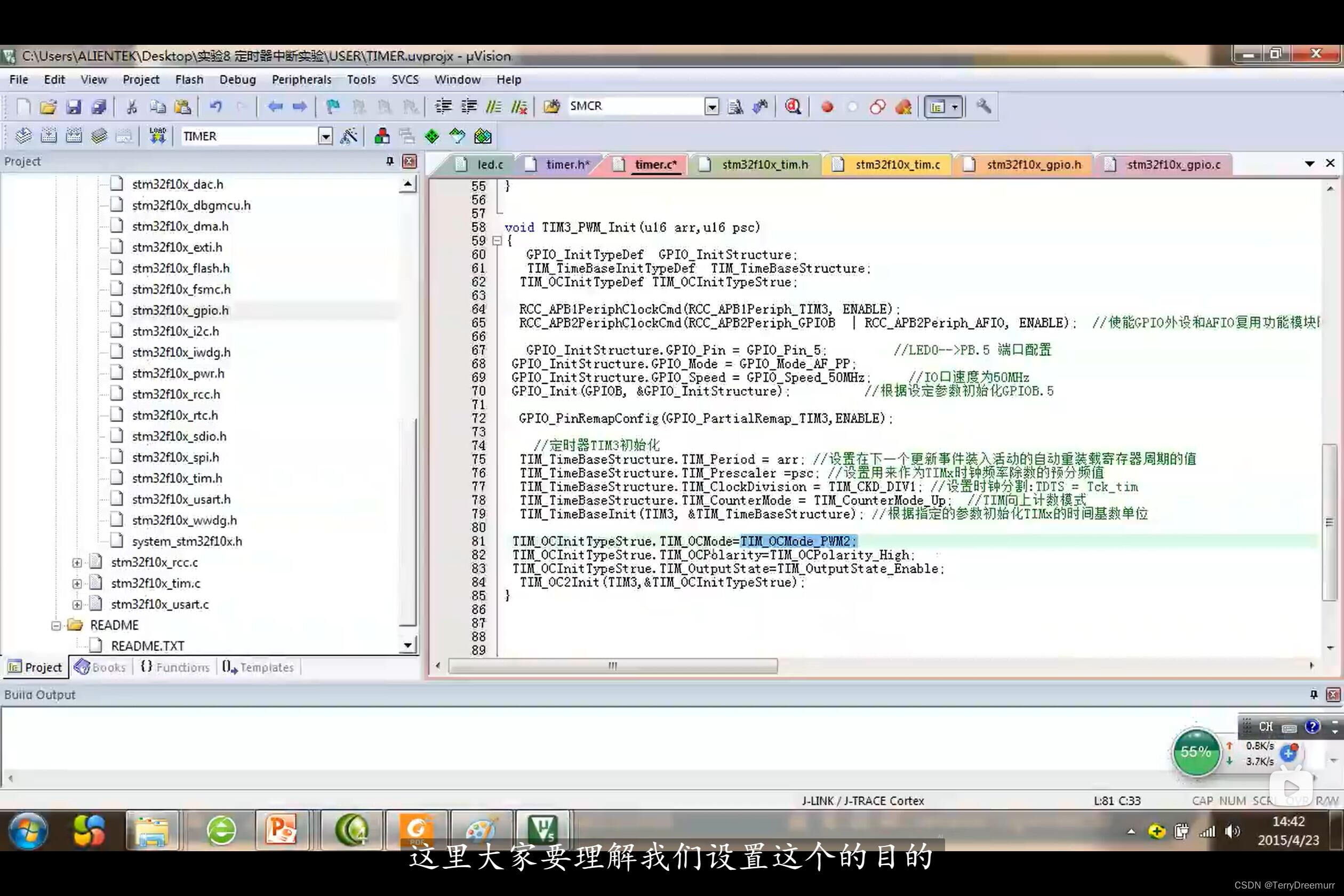Screen dimensions: 1344x896
Task: Click the 55% transfer speed indicator
Action: coord(1196,752)
